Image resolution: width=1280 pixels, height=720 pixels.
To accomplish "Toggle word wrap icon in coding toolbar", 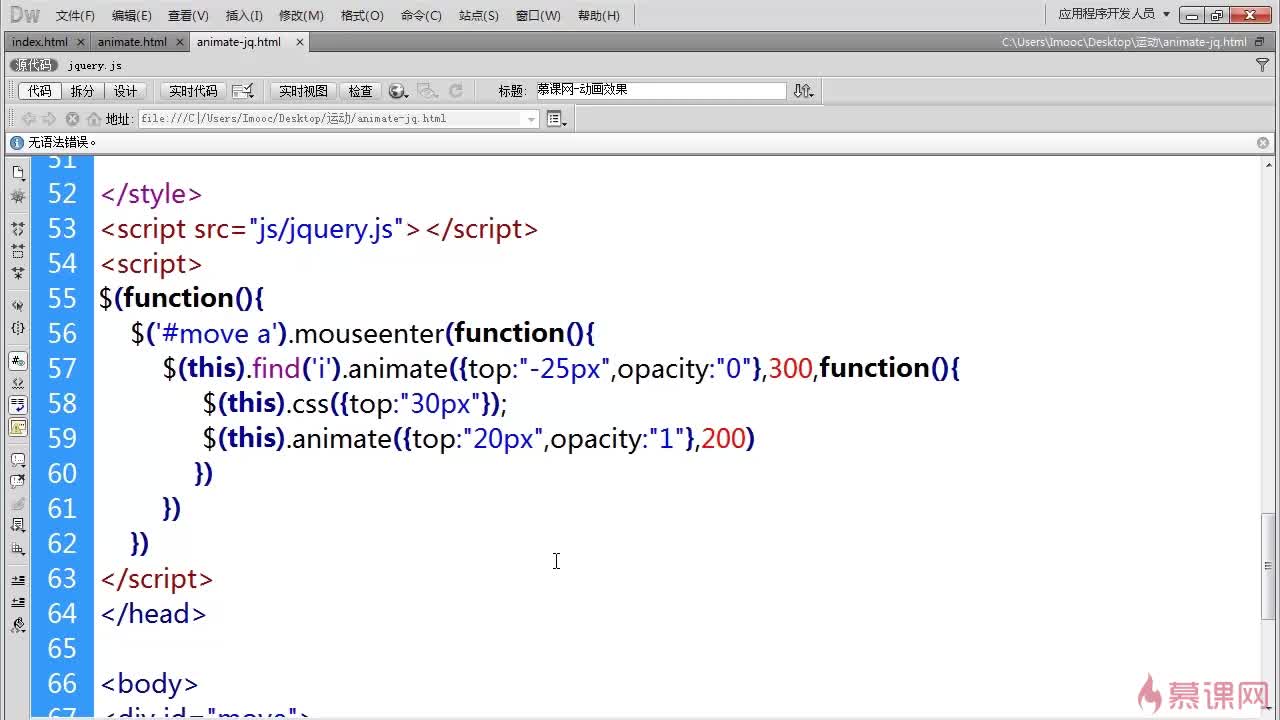I will pos(18,404).
